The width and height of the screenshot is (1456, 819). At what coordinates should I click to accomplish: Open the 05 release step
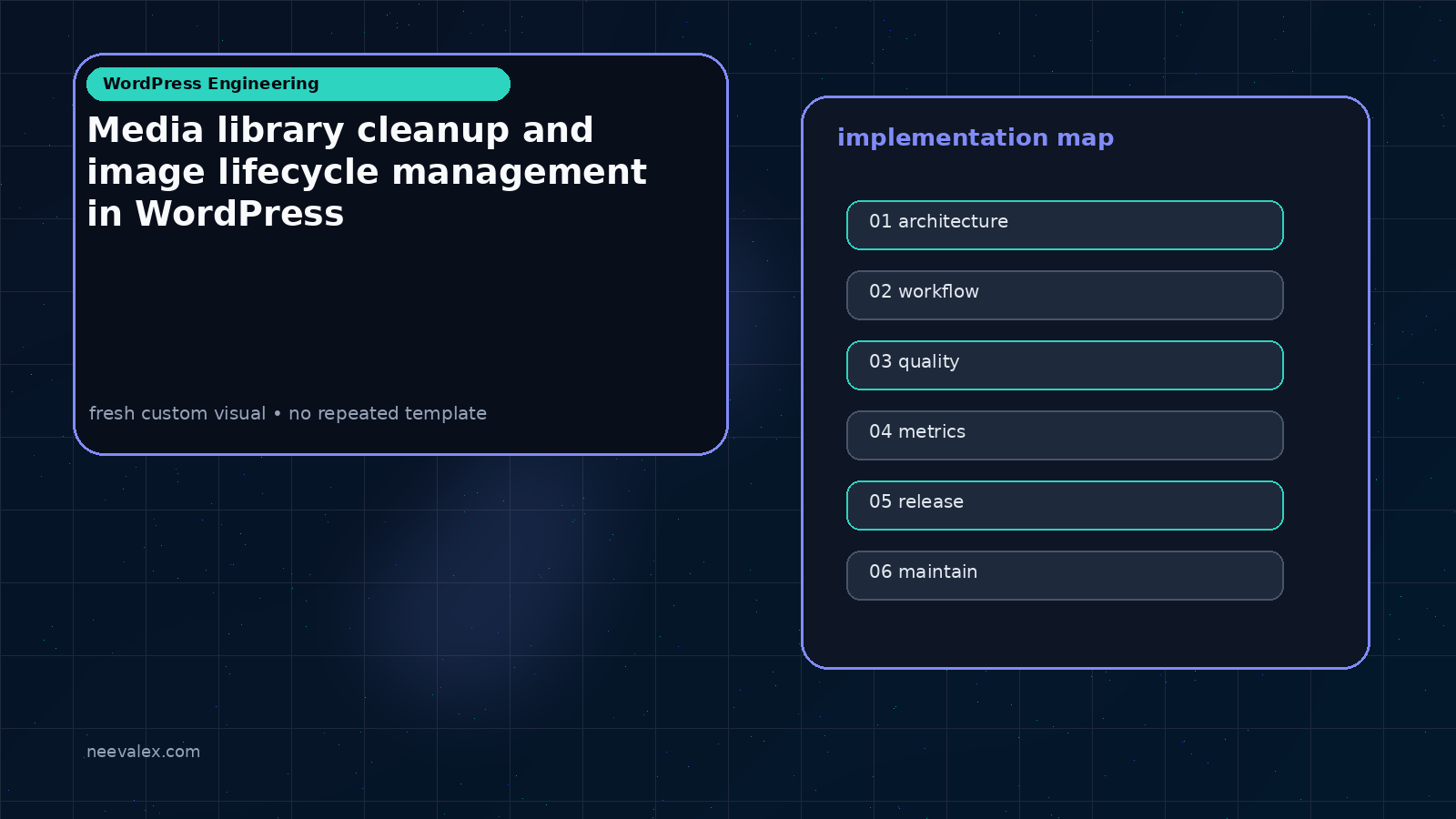1065,505
